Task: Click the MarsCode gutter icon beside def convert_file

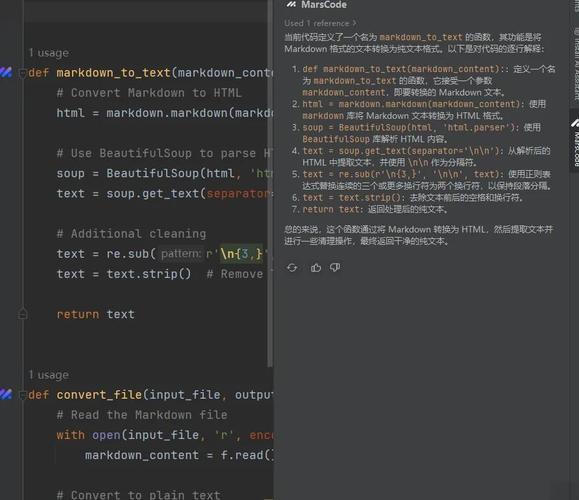Action: [6, 394]
